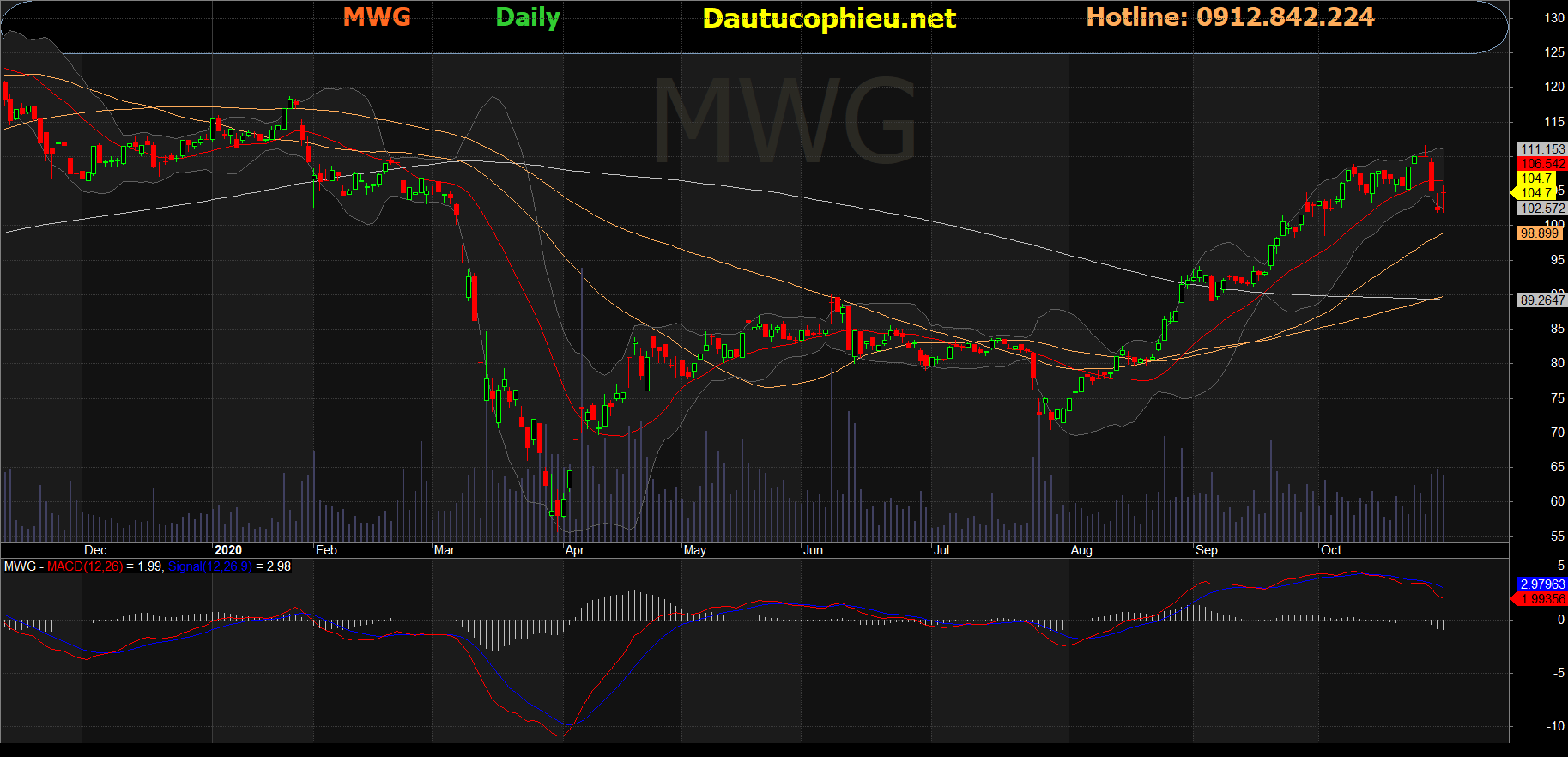
Task: Open the Dautucophieu.net link in header
Action: pos(828,19)
